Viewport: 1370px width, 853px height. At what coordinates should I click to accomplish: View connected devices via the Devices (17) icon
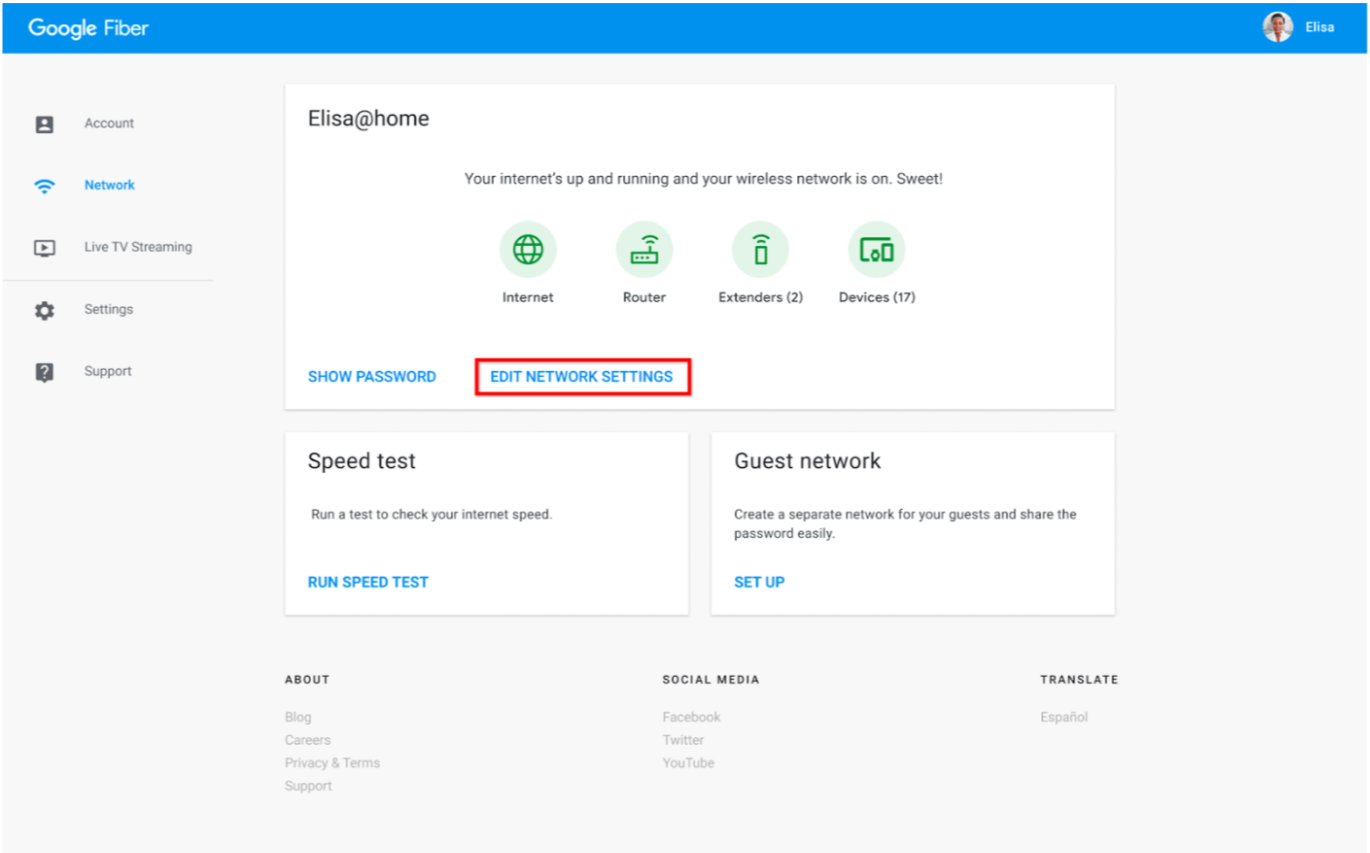(x=875, y=249)
